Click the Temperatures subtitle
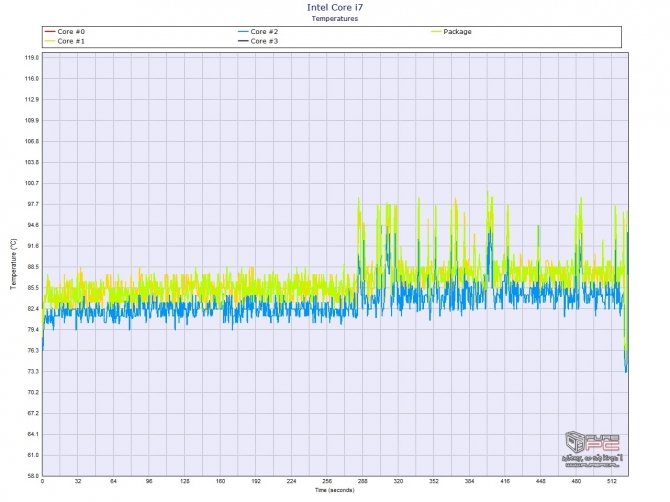670x502 pixels. (335, 18)
